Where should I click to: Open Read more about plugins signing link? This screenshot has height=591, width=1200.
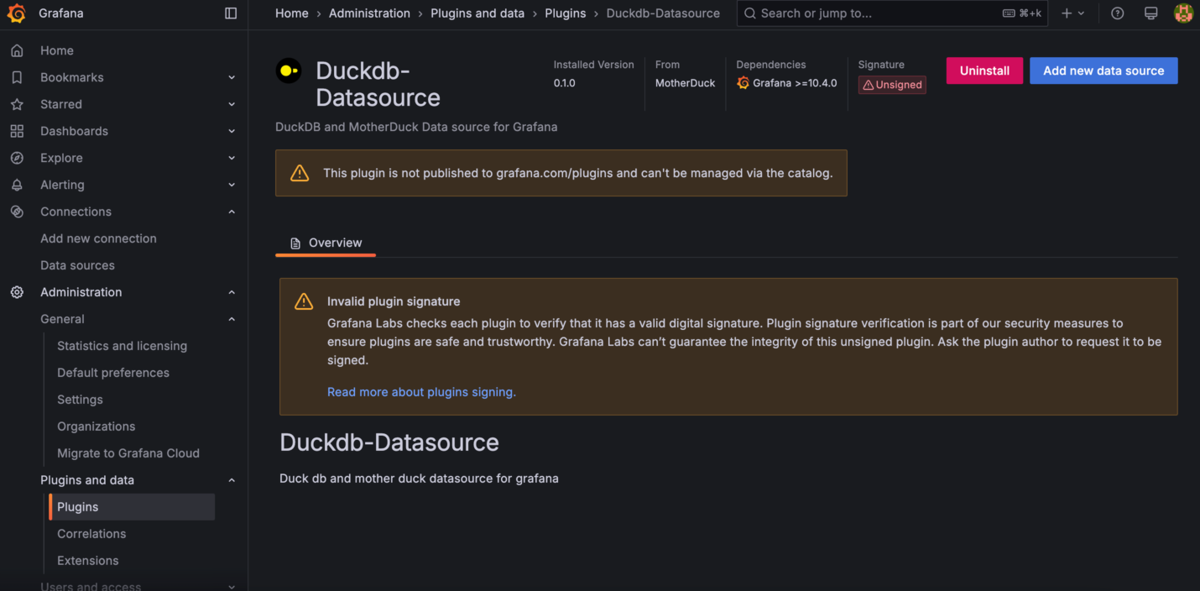tap(421, 392)
